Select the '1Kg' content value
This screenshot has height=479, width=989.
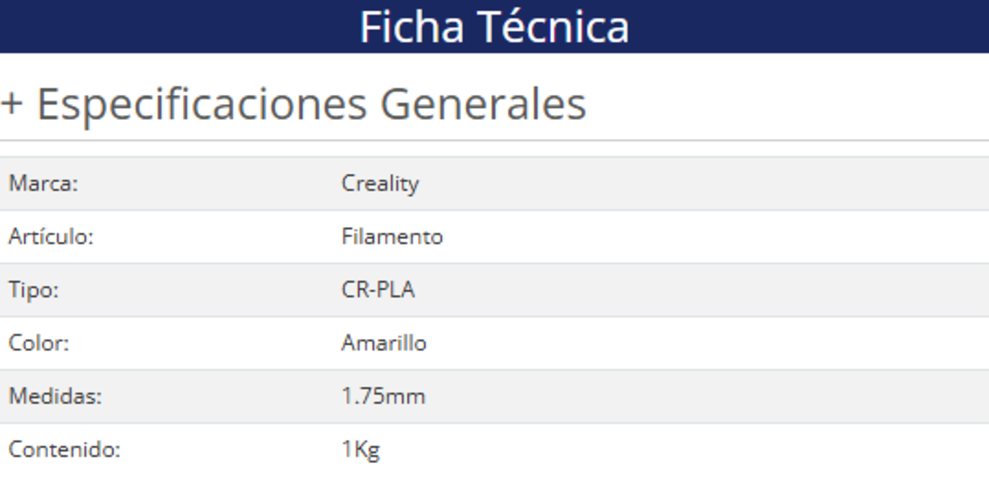coord(360,450)
